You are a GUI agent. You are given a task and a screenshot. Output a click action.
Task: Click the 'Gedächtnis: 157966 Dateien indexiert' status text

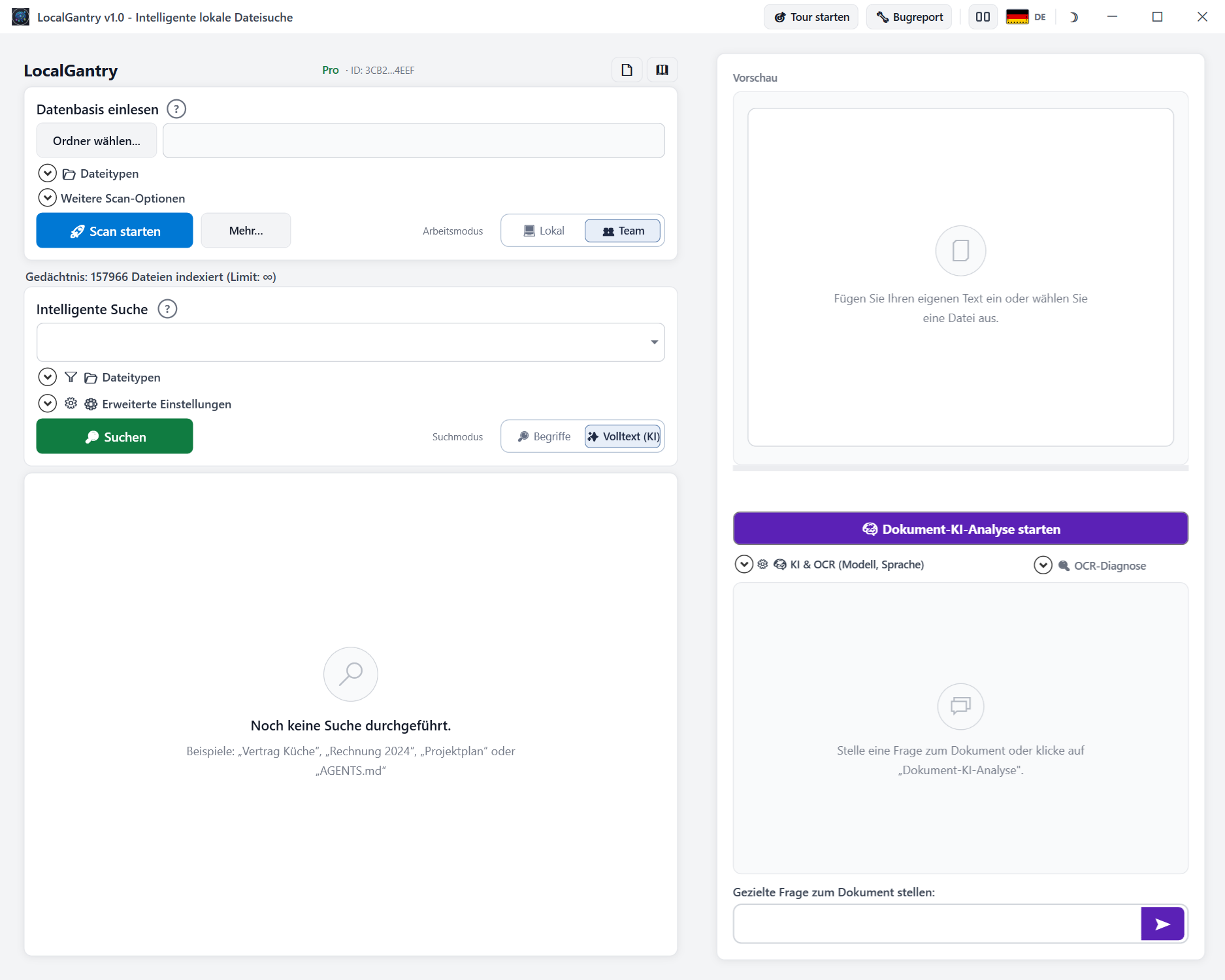[x=151, y=277]
